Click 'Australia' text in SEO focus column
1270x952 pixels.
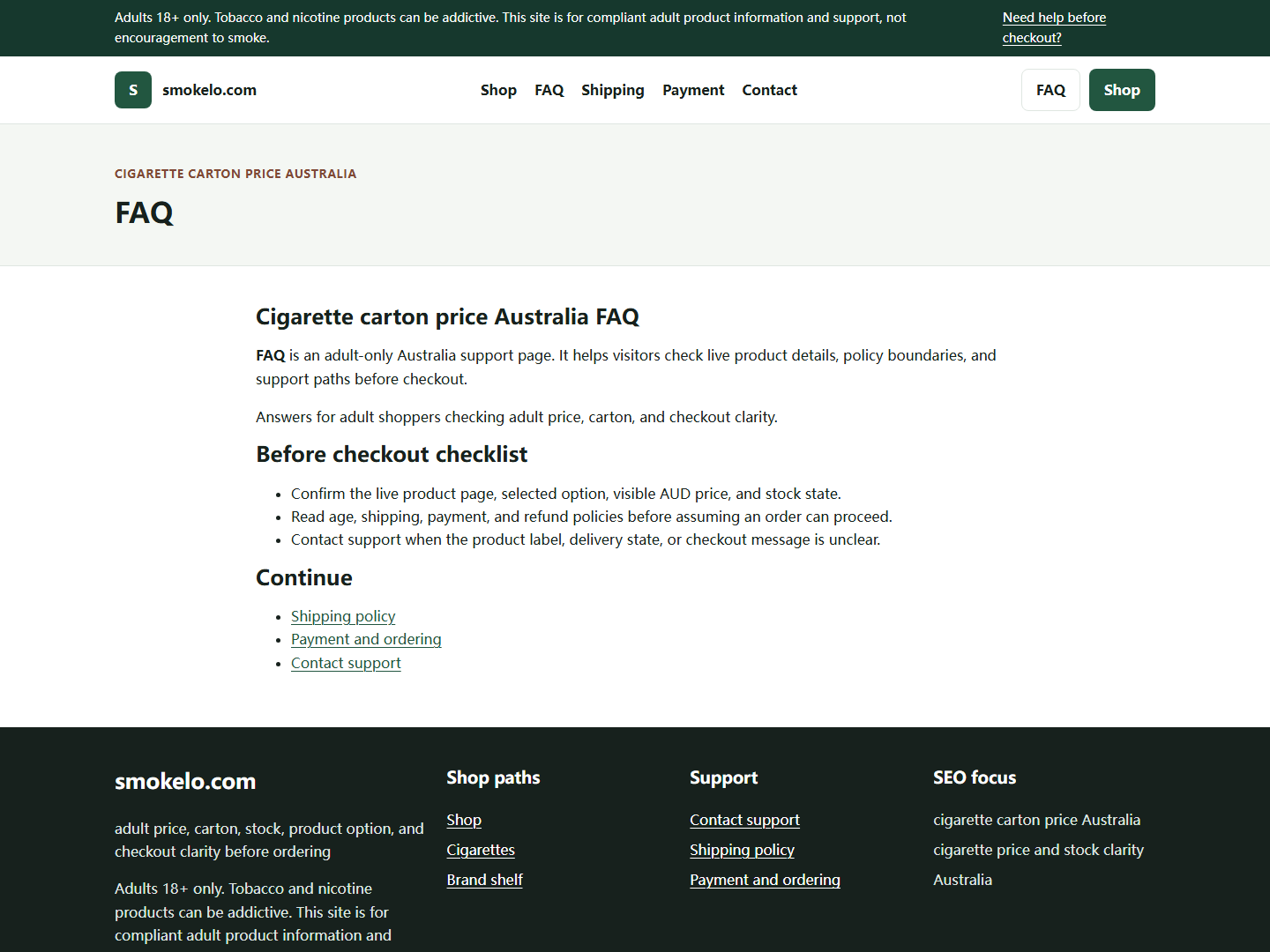(962, 880)
